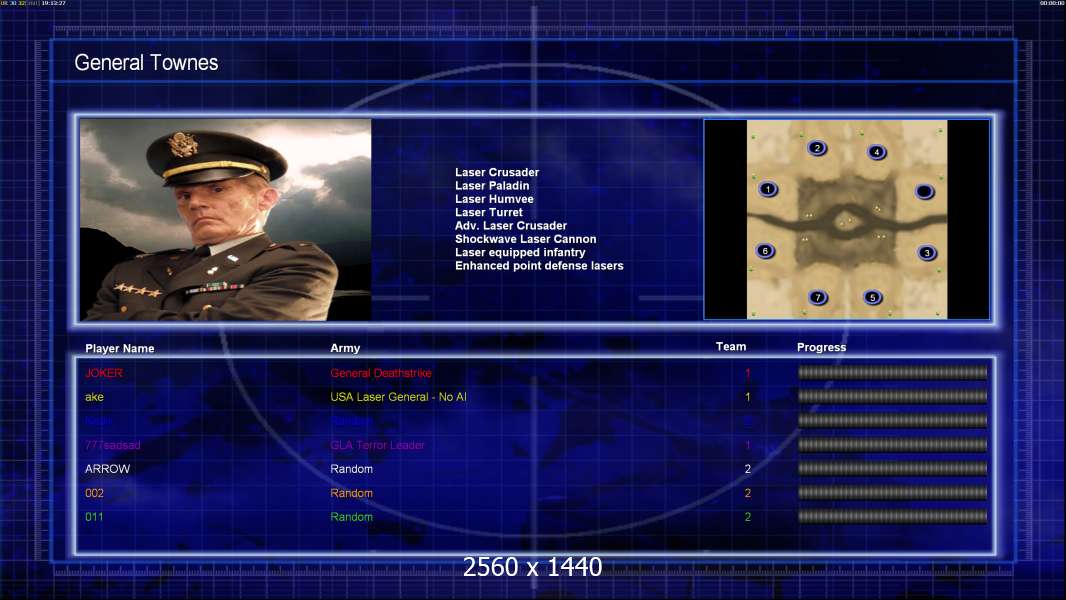Image resolution: width=1066 pixels, height=600 pixels.
Task: Click ake's loading progress bar
Action: [x=893, y=396]
